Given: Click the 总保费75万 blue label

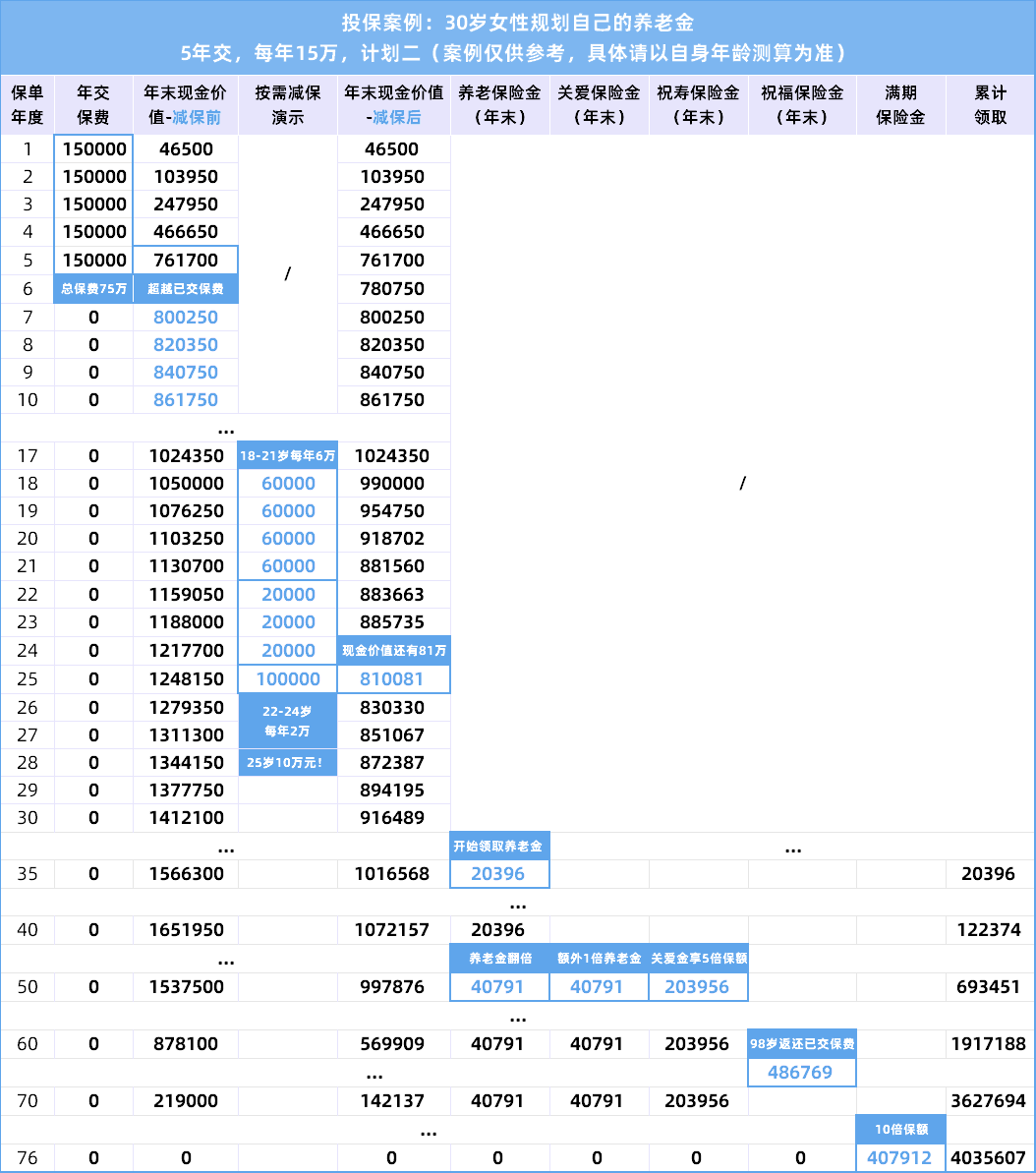Looking at the screenshot, I should pyautogui.click(x=93, y=289).
